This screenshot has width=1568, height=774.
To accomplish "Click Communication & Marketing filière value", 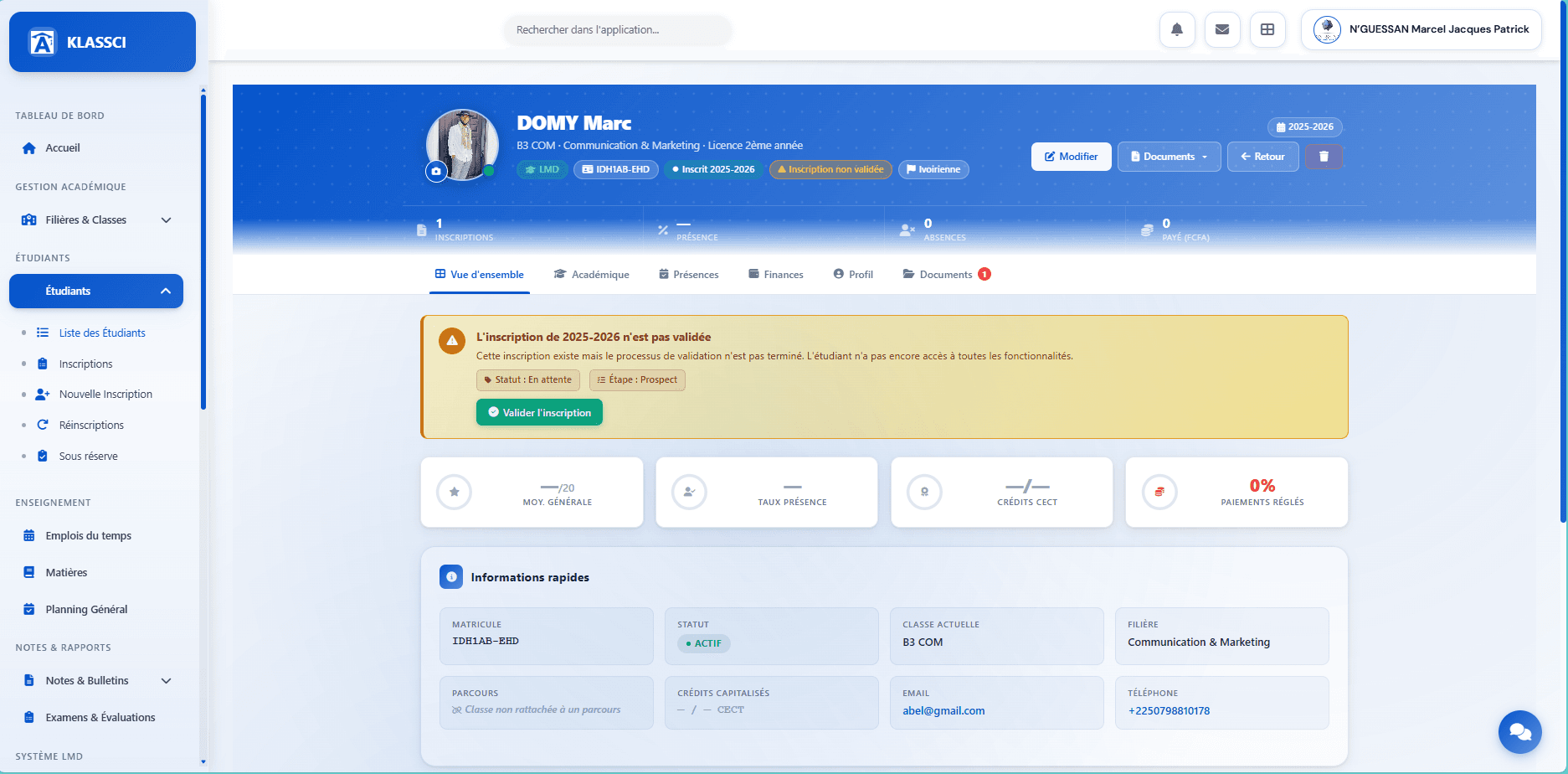I will coord(1199,642).
